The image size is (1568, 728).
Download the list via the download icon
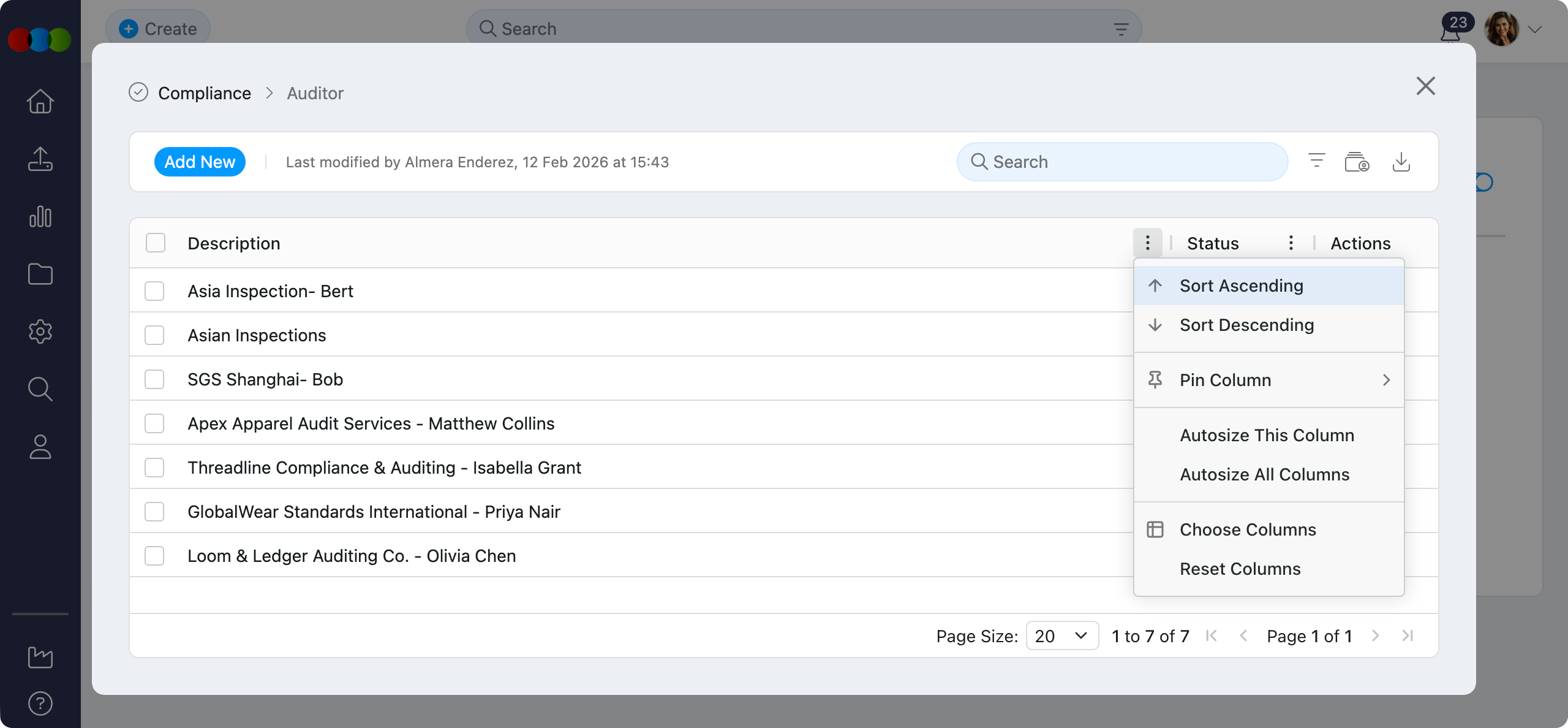coord(1402,161)
